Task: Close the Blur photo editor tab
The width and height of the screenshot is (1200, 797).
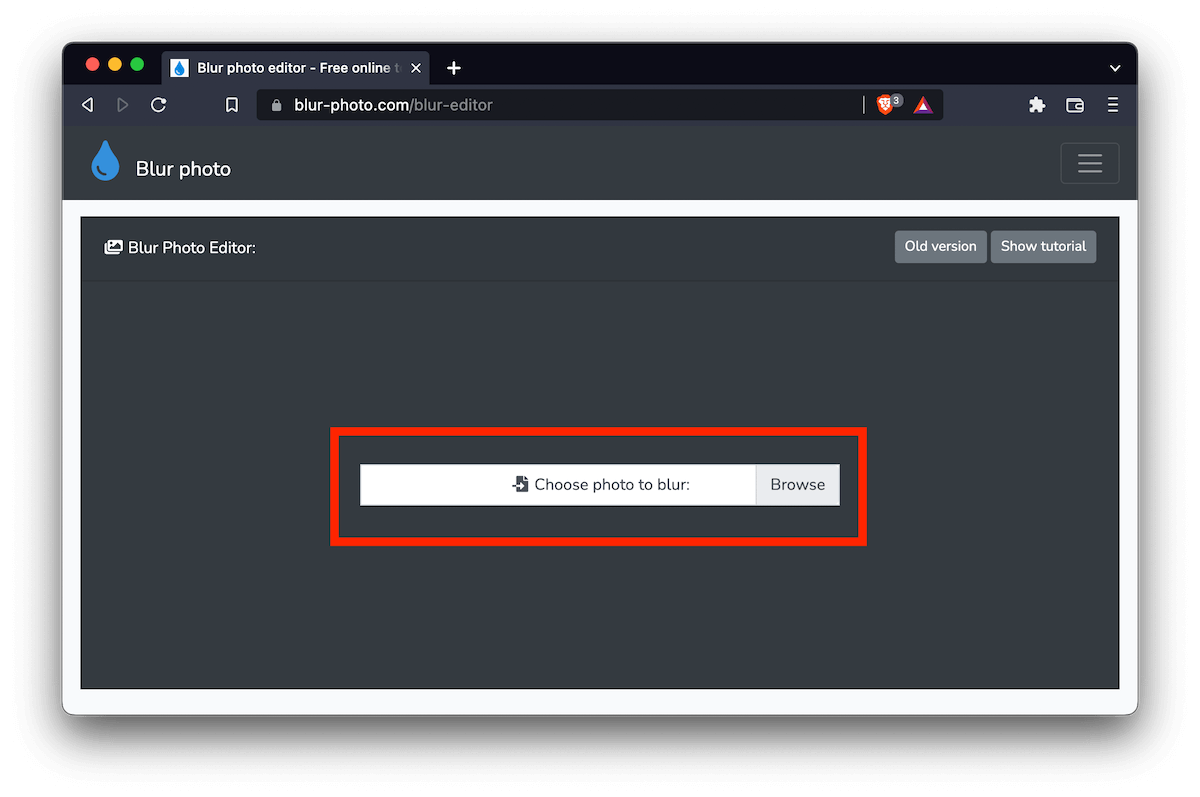Action: point(416,68)
